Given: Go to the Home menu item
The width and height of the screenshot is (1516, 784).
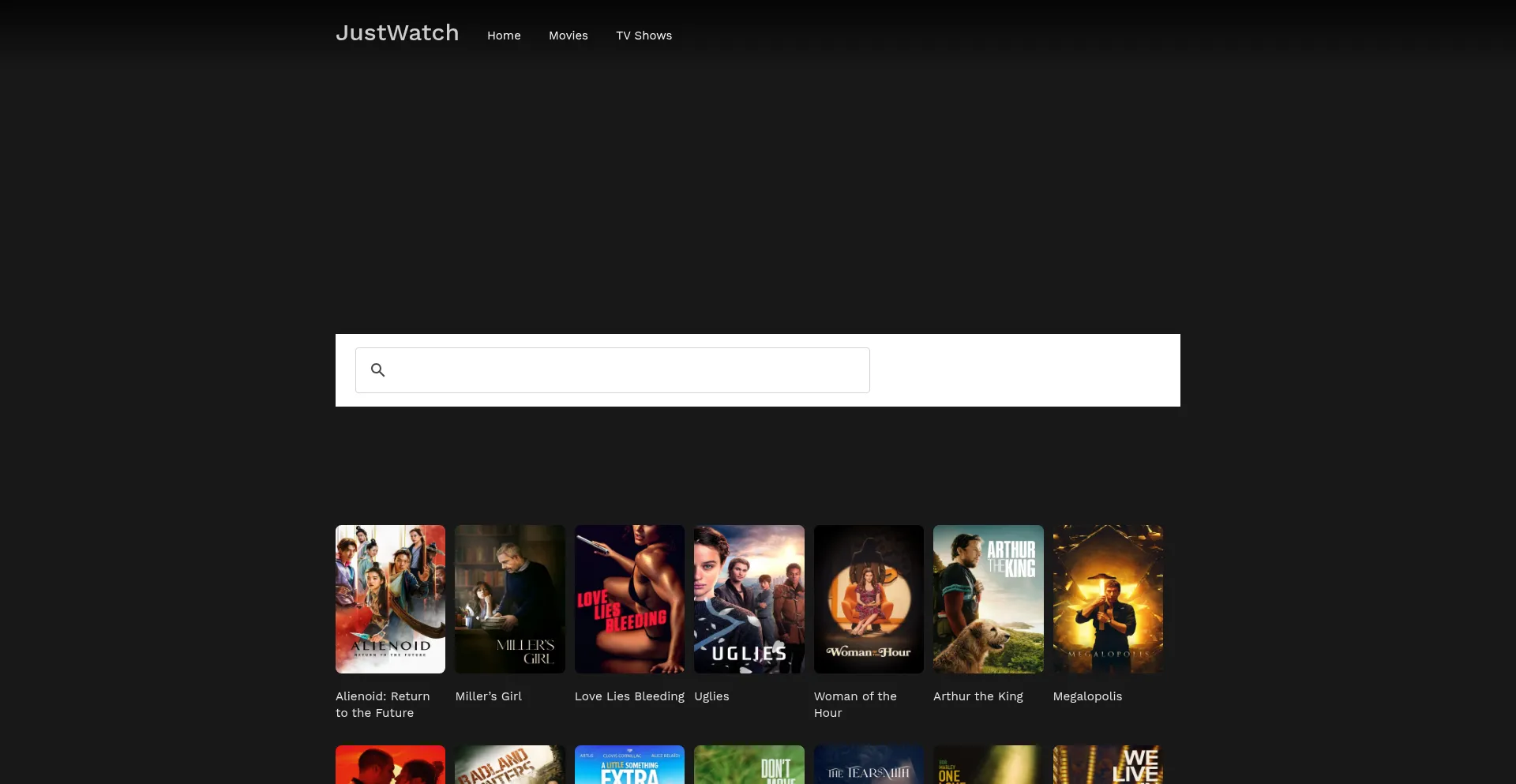Looking at the screenshot, I should 504,36.
